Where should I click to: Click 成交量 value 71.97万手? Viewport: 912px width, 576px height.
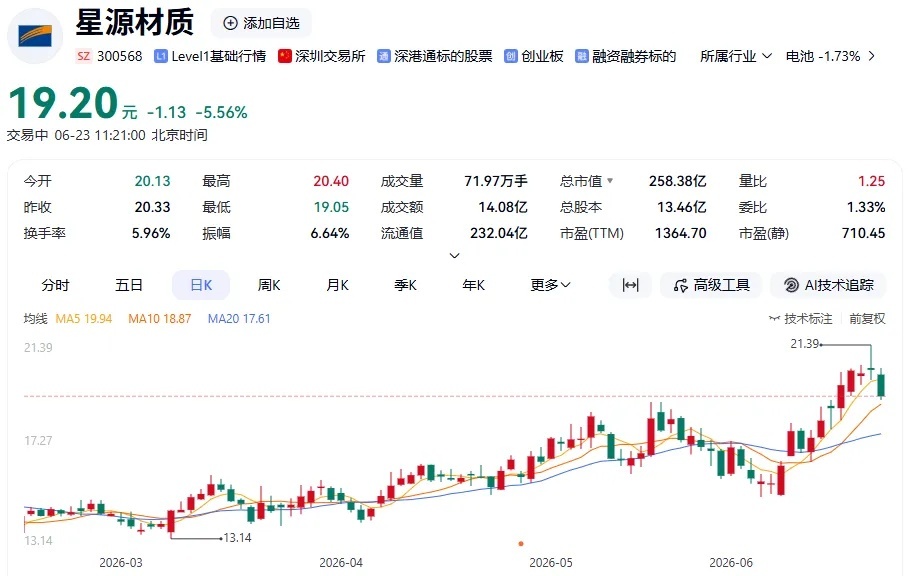tap(496, 181)
